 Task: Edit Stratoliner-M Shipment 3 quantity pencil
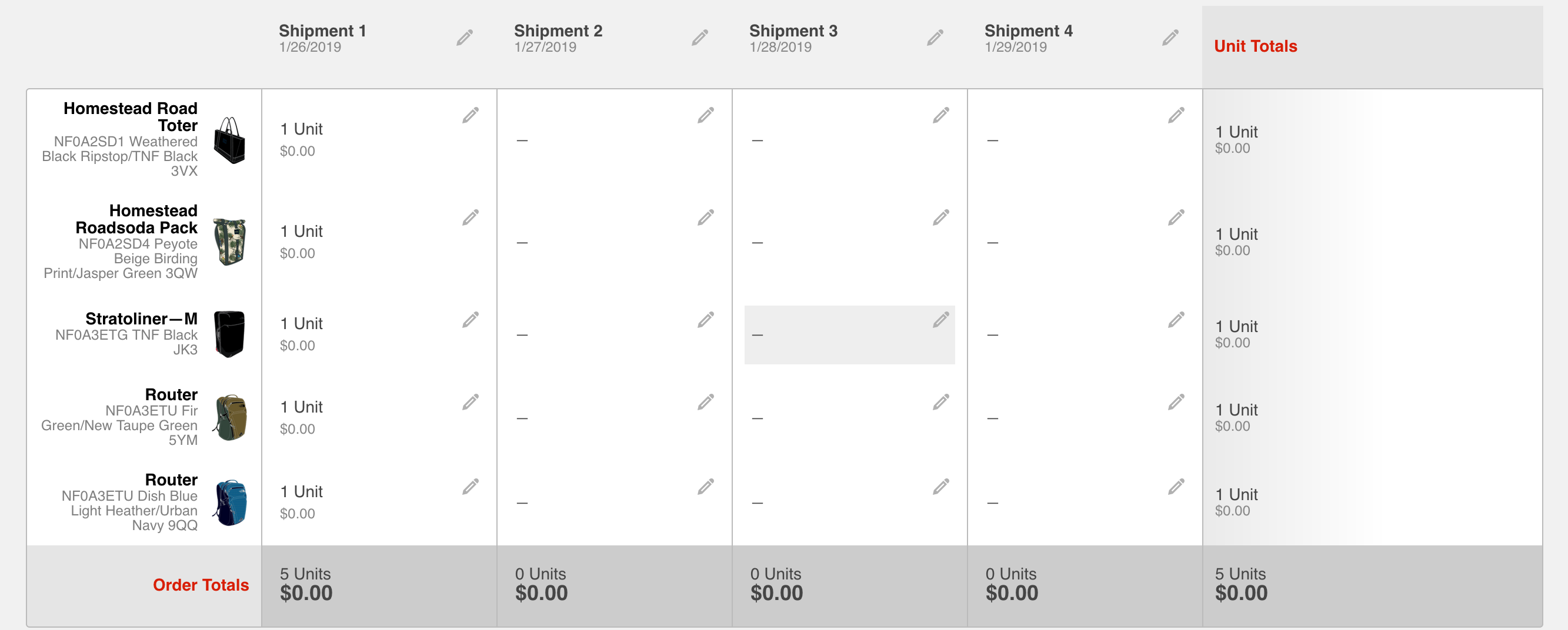point(940,320)
